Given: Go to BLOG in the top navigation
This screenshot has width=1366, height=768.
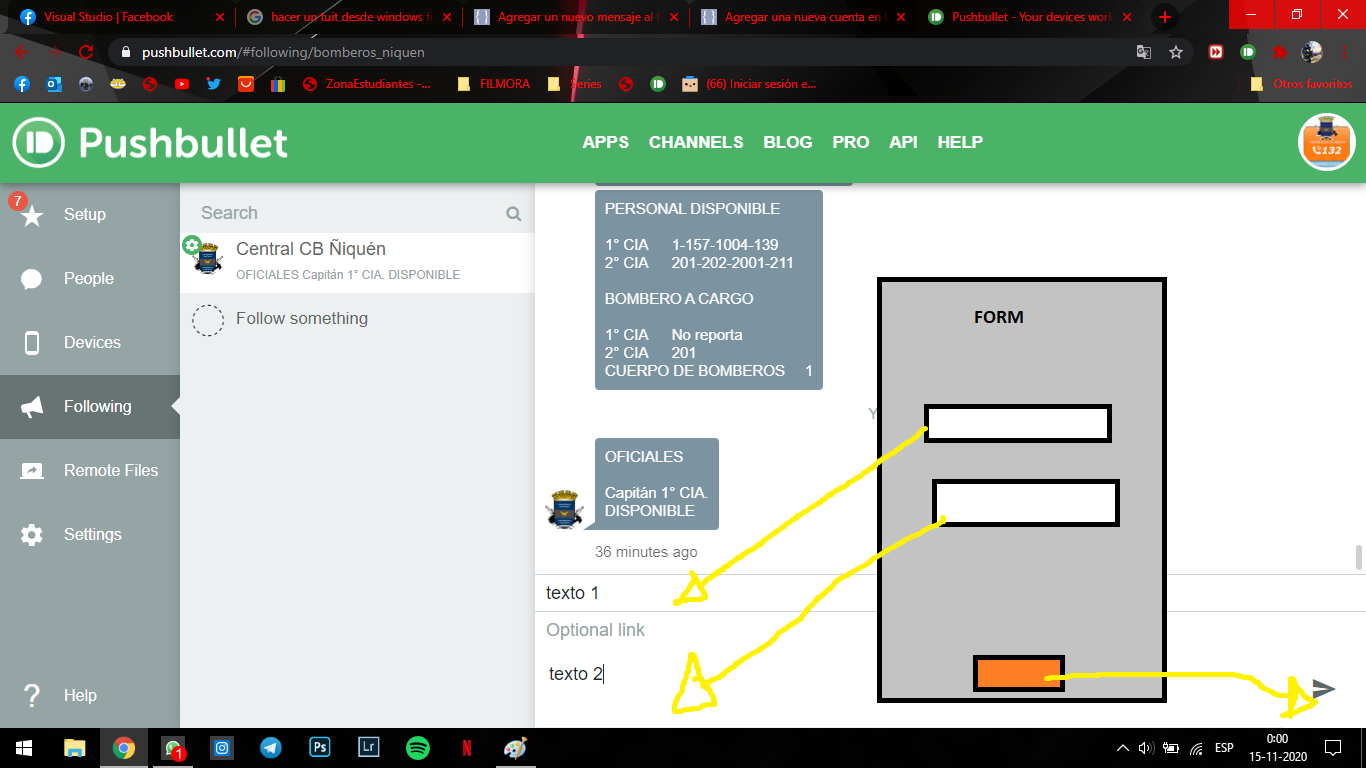Looking at the screenshot, I should click(788, 142).
